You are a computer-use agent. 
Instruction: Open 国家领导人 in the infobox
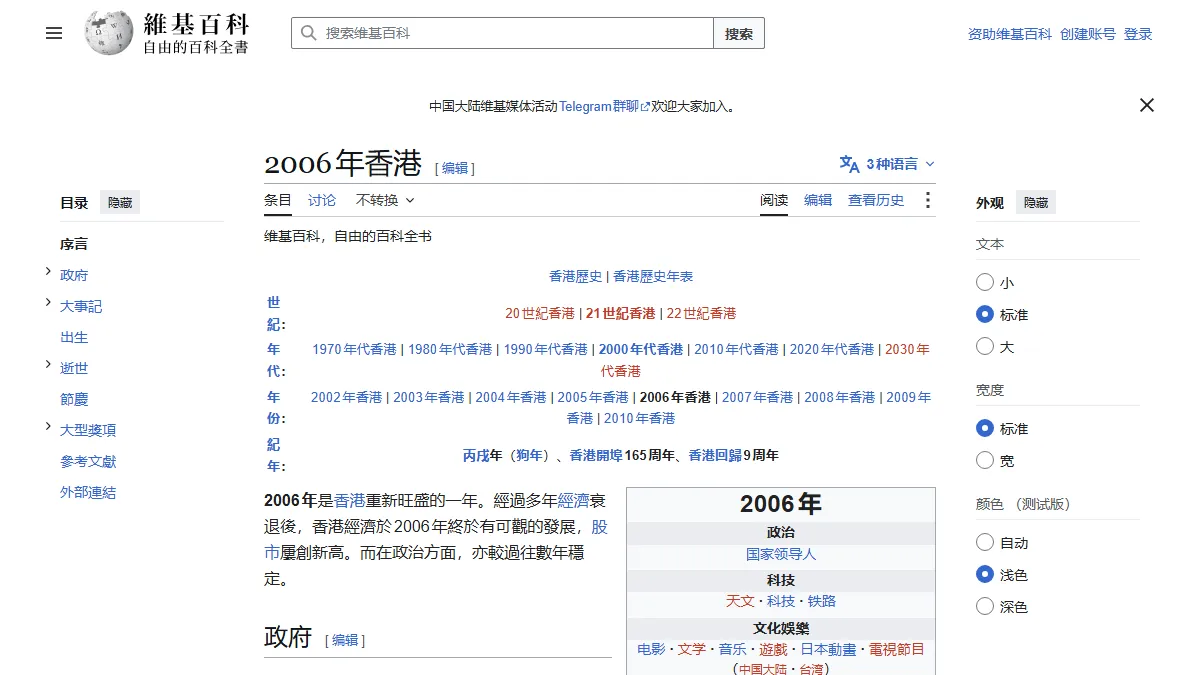781,554
